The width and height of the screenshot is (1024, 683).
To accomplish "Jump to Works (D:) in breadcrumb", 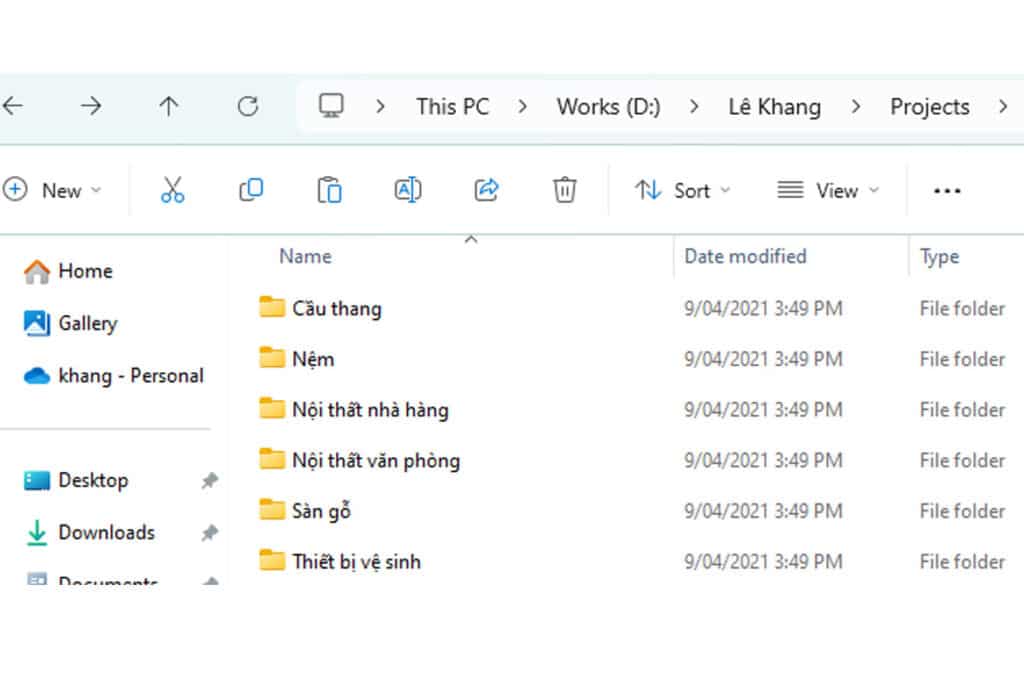I will click(x=608, y=106).
